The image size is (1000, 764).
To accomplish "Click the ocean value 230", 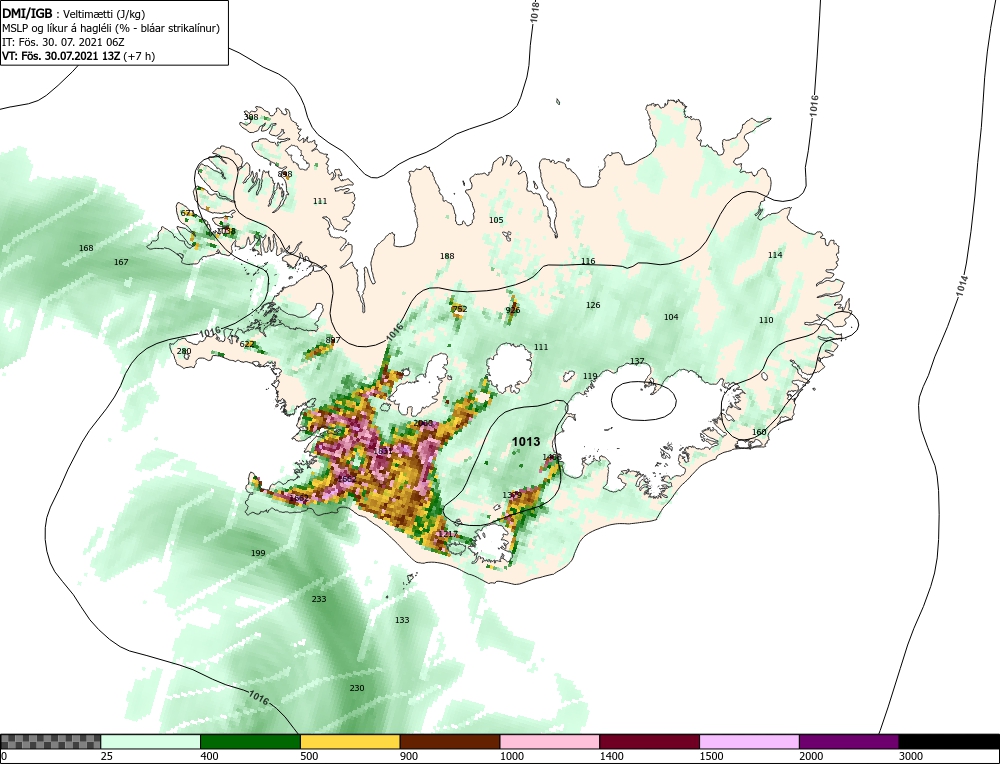I will tap(357, 687).
